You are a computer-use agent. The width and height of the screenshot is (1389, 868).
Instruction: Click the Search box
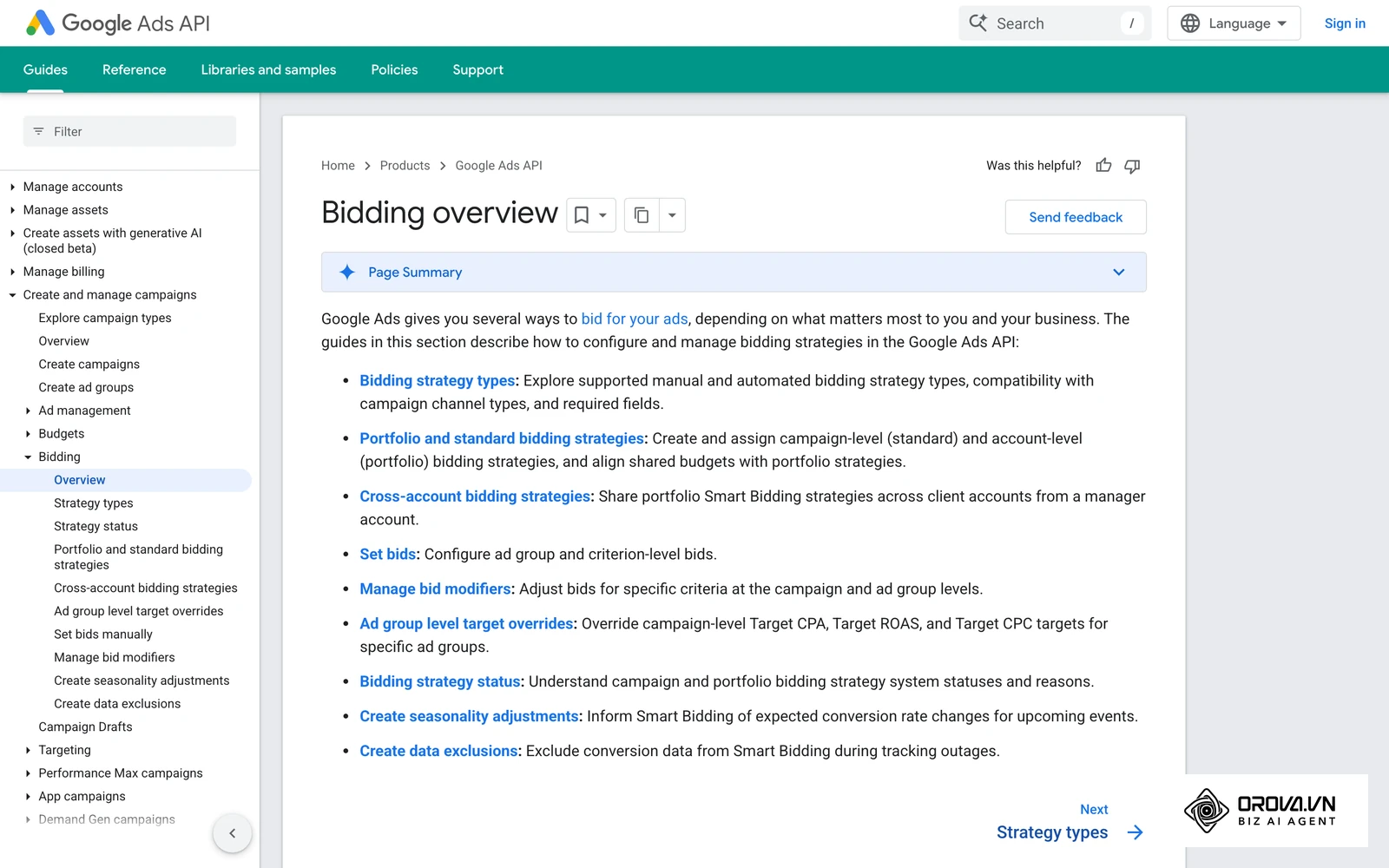coord(1055,23)
